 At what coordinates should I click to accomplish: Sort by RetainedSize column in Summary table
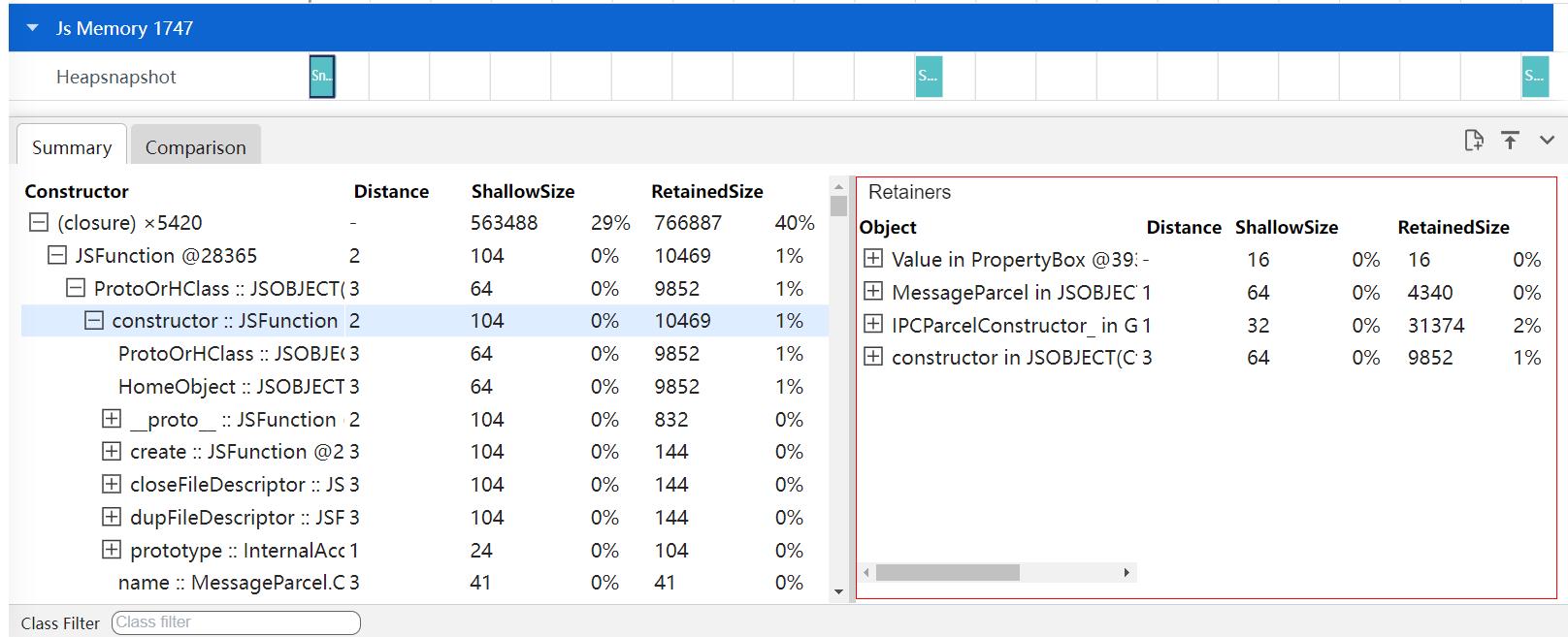pyautogui.click(x=707, y=191)
